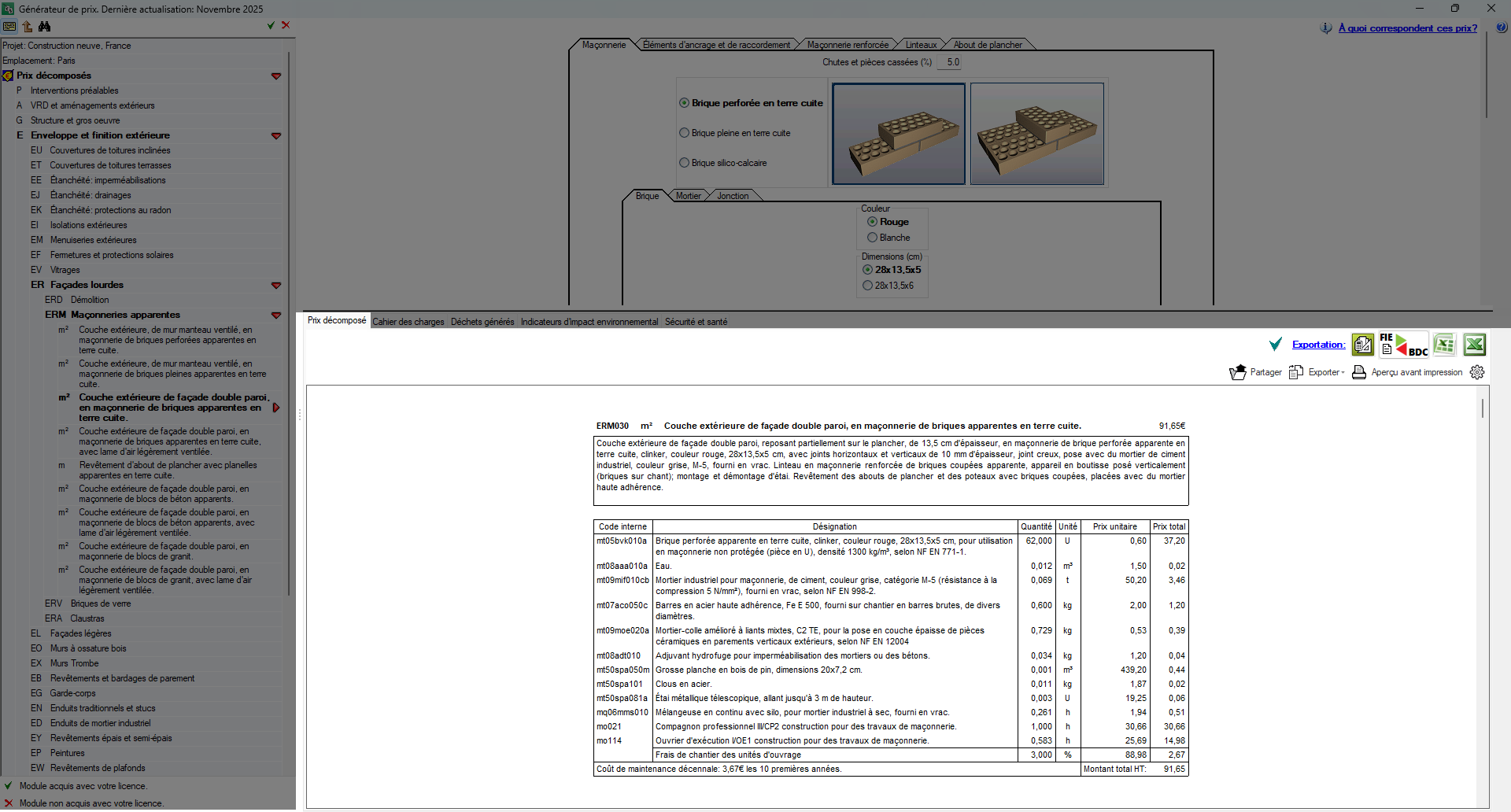This screenshot has width=1511, height=812.
Task: Accept with the green checkmark icon
Action: coord(271,25)
